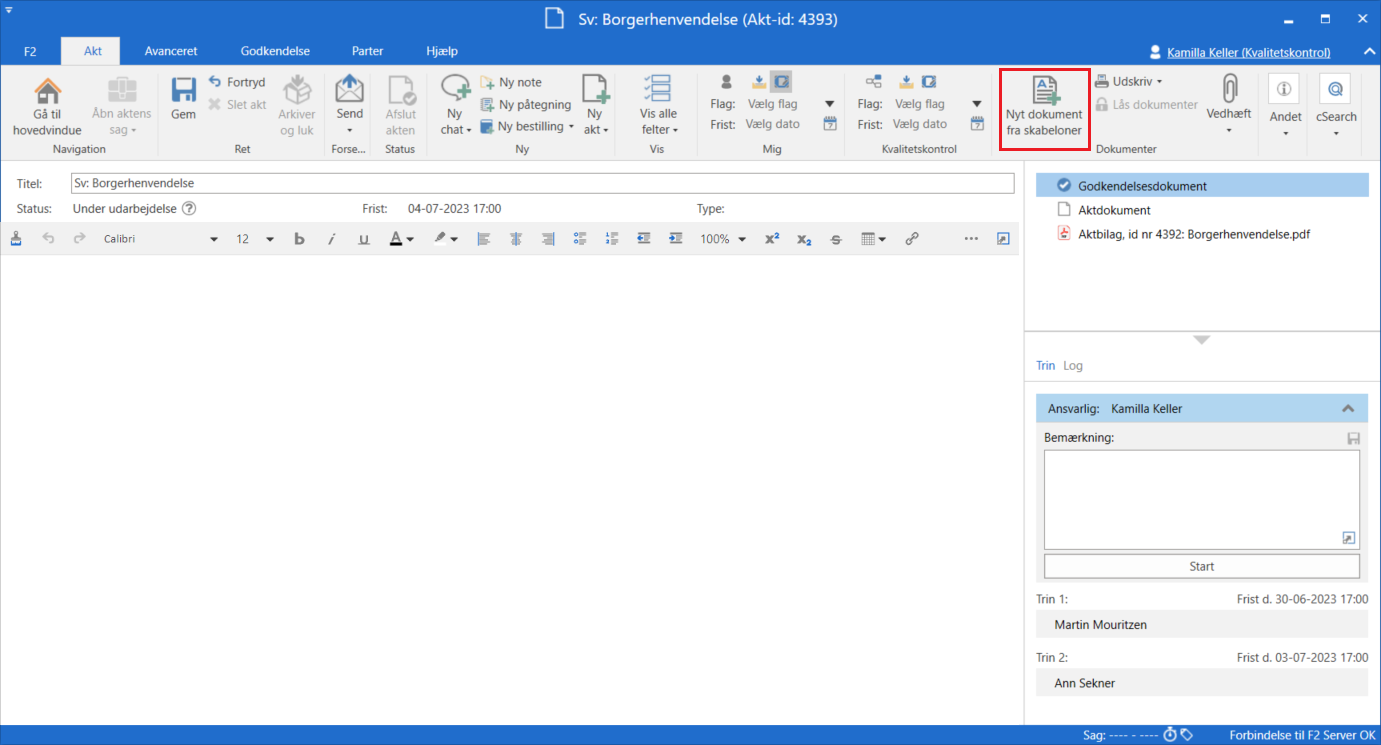
Task: Open the Vedhæft paperclip menu
Action: point(1229,106)
